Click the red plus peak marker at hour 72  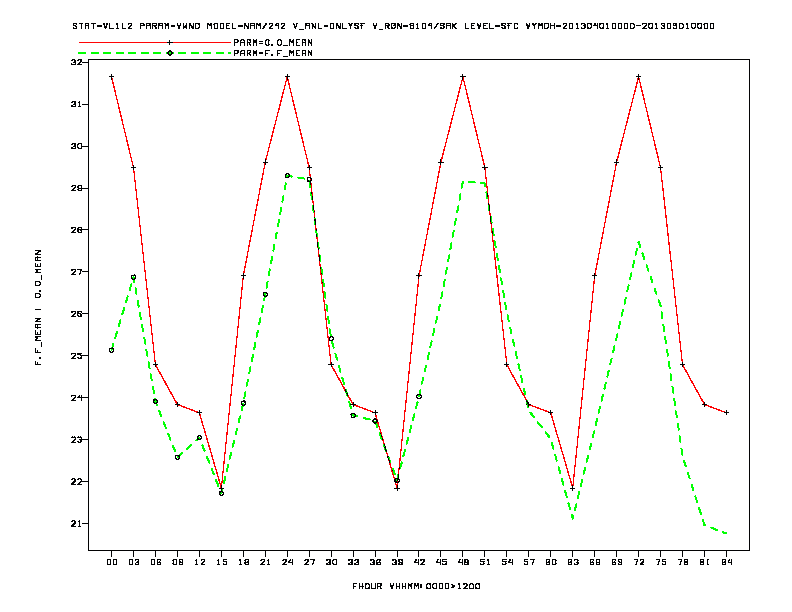[639, 77]
